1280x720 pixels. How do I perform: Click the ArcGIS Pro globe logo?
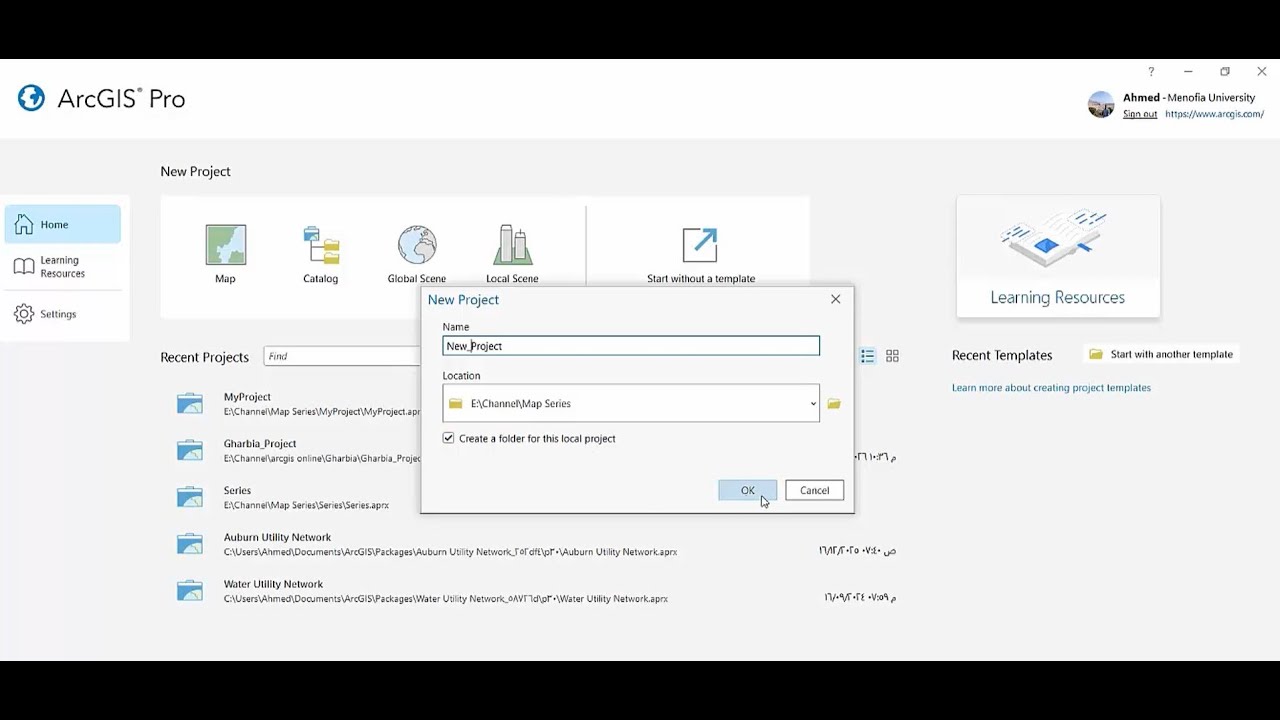pos(31,98)
